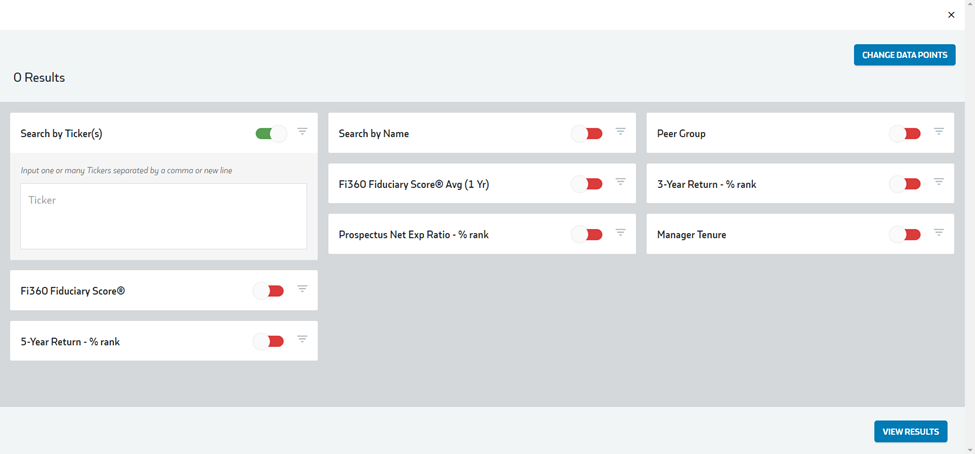Click the View Results button

coord(910,432)
